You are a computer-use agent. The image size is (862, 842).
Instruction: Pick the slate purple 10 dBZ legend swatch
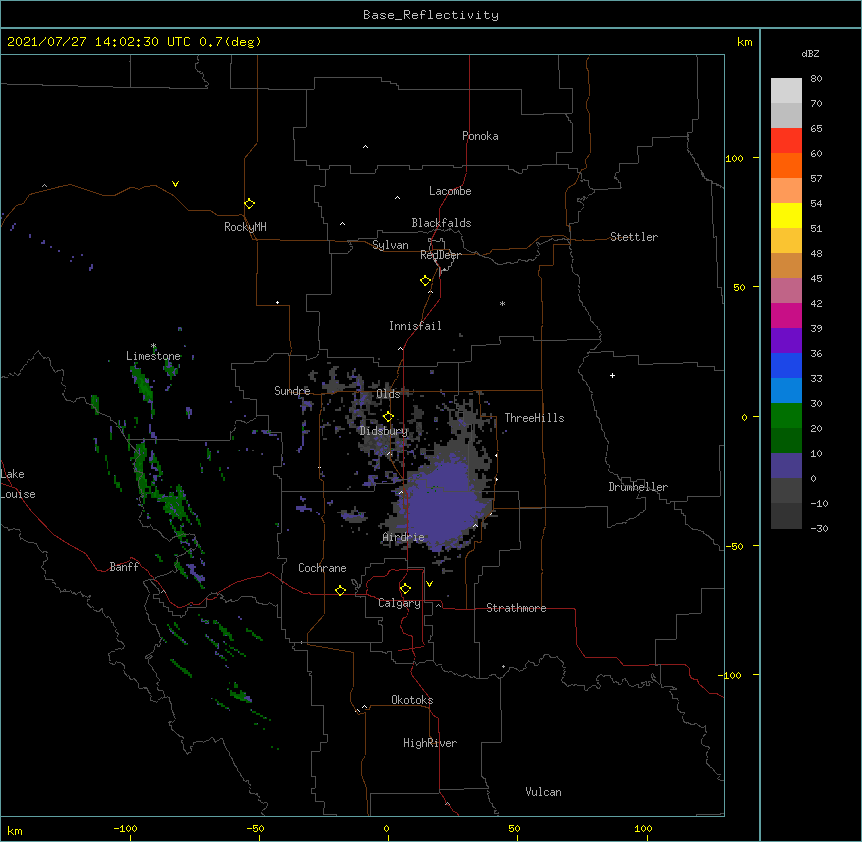pyautogui.click(x=786, y=466)
